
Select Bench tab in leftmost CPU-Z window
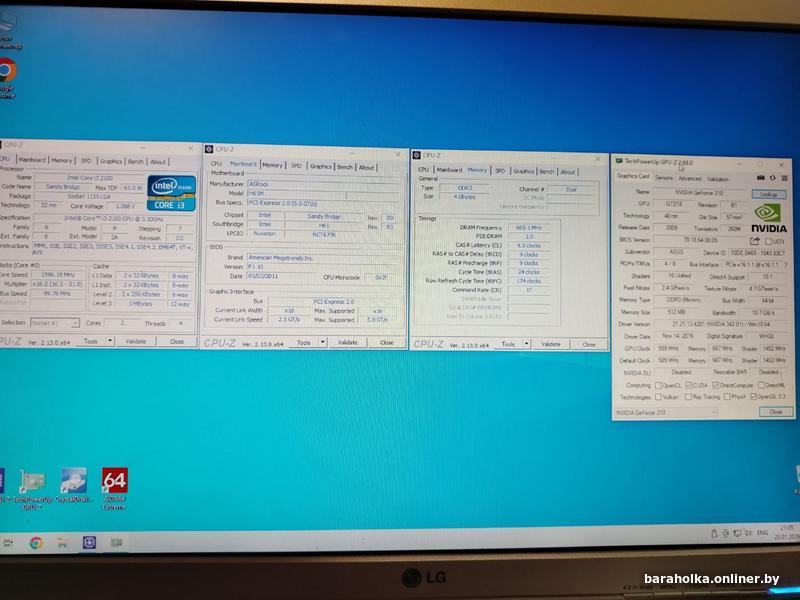click(x=135, y=161)
